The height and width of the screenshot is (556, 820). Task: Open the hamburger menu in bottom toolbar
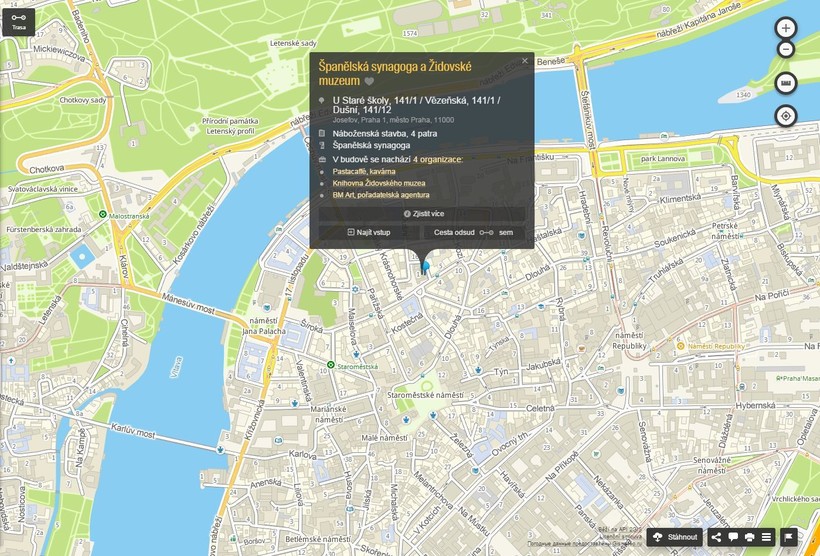(766, 537)
